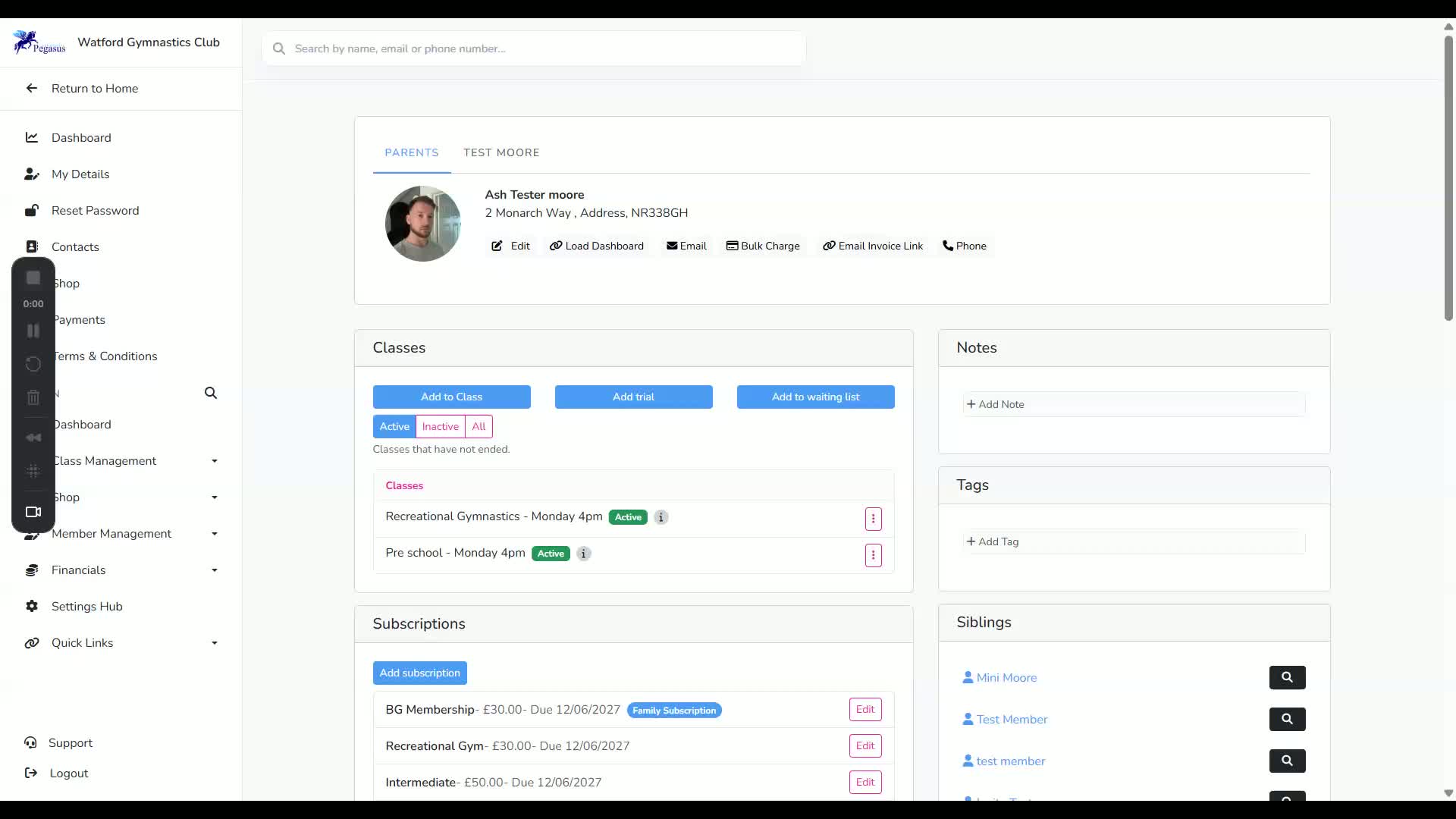Screen dimensions: 1456x819
Task: Expand the lower Shop submenu arrow
Action: 215,497
